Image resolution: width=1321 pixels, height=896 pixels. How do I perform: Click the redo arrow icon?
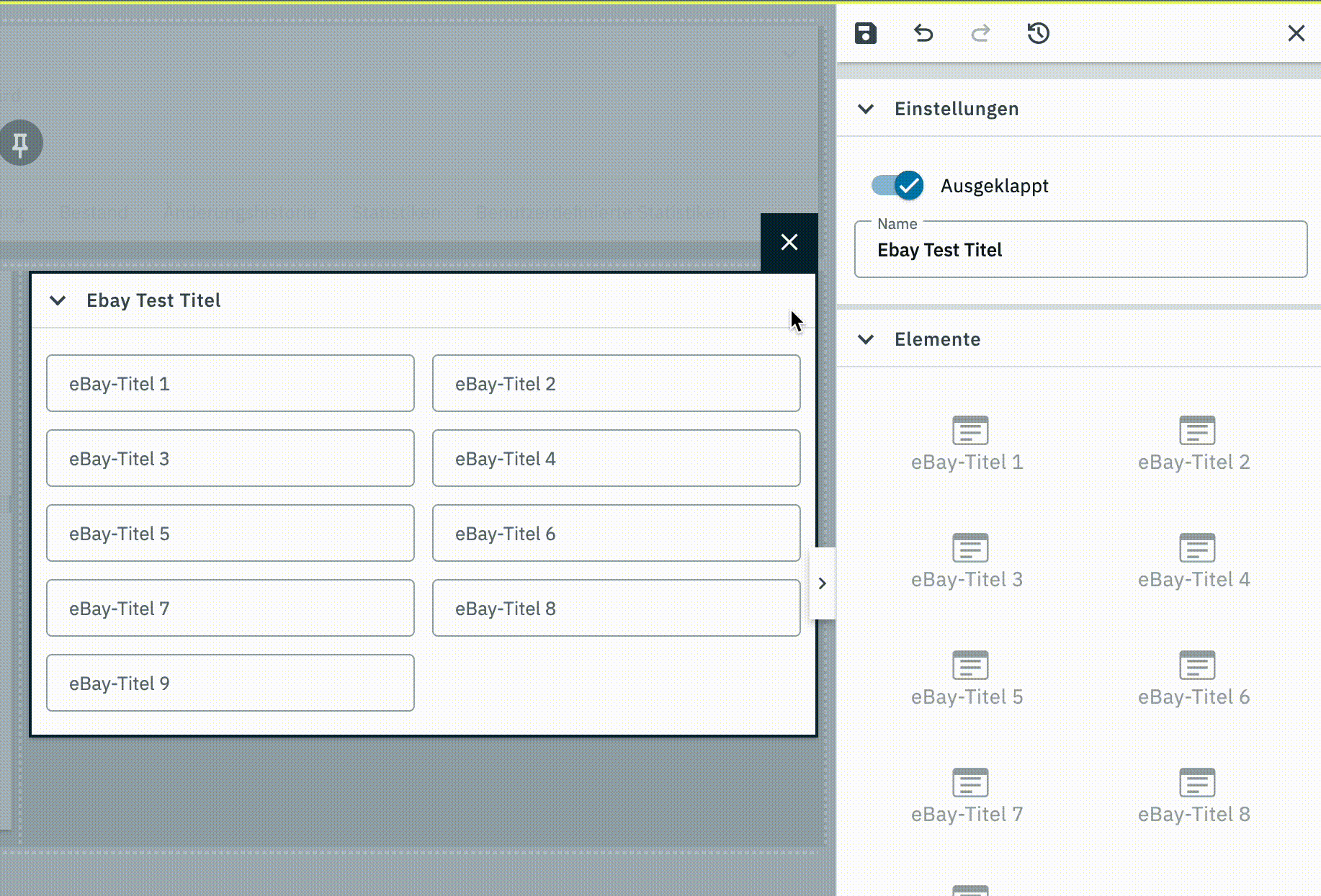(x=981, y=33)
